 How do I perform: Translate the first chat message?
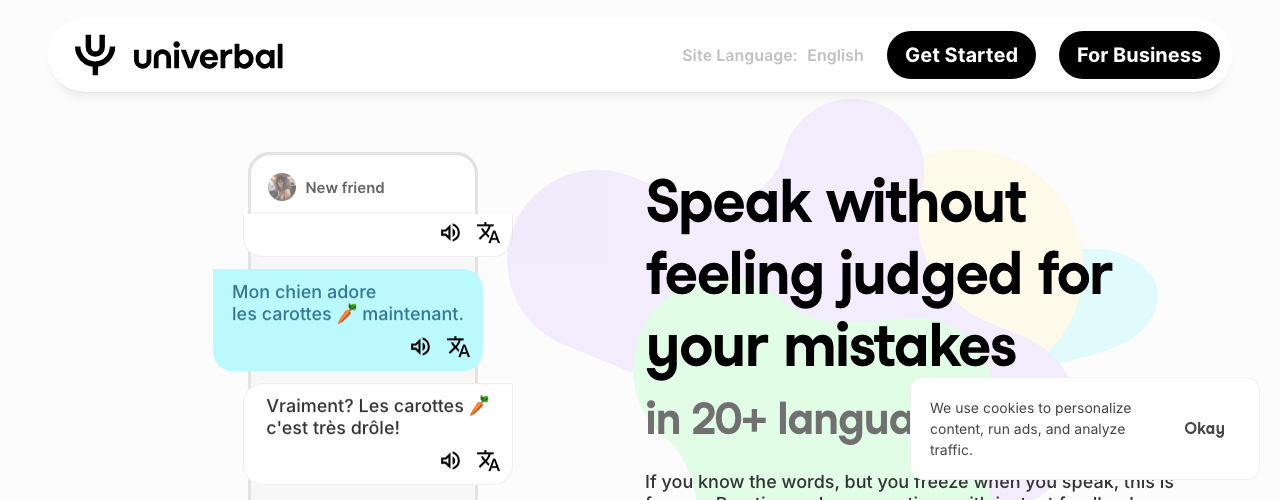click(x=488, y=233)
